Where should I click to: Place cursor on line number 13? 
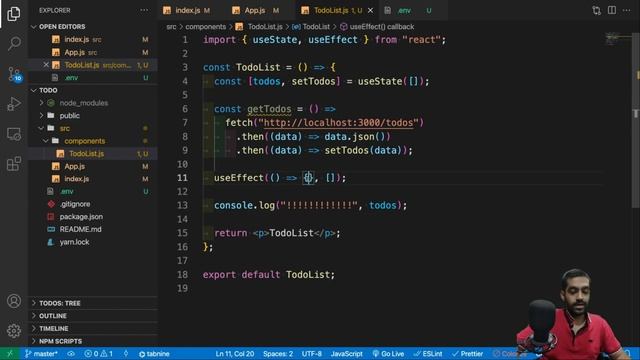[x=182, y=205]
